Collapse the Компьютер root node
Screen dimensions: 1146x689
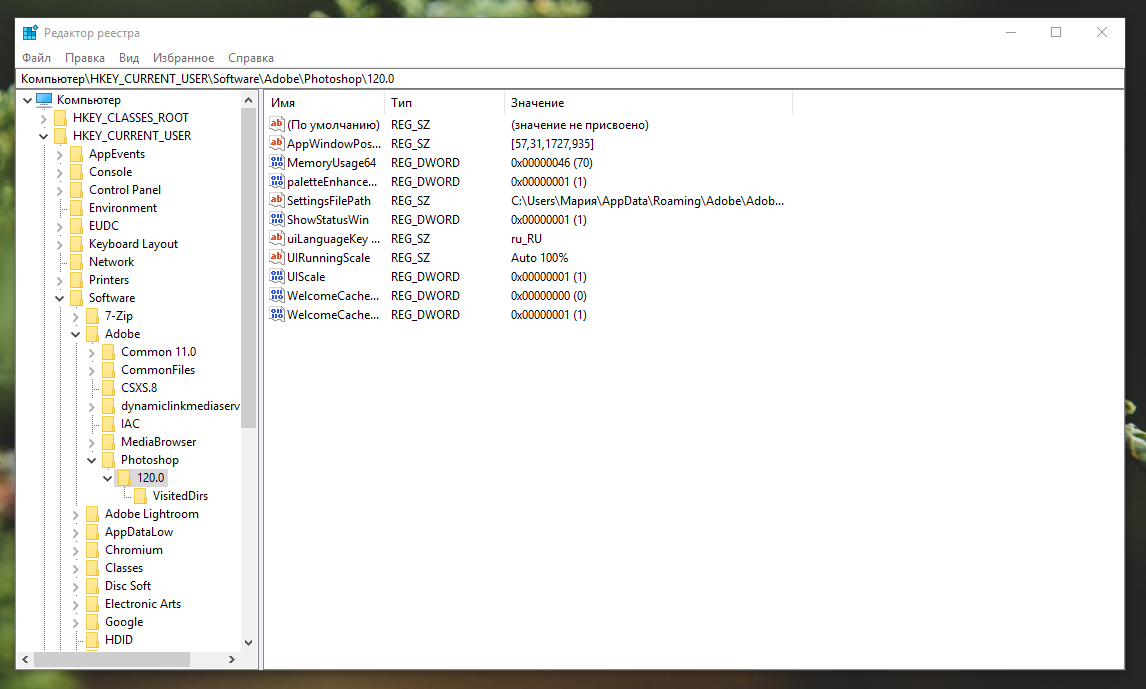coord(28,100)
